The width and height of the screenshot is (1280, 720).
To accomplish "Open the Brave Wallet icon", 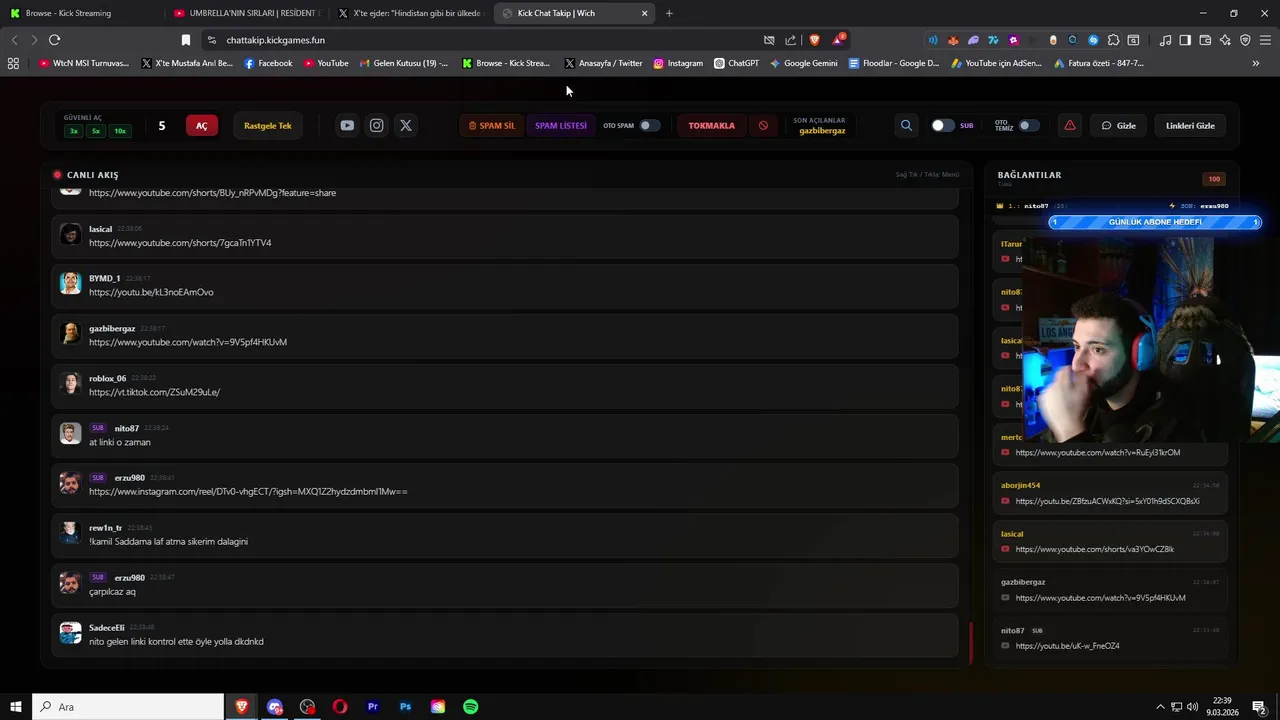I will 1205,40.
